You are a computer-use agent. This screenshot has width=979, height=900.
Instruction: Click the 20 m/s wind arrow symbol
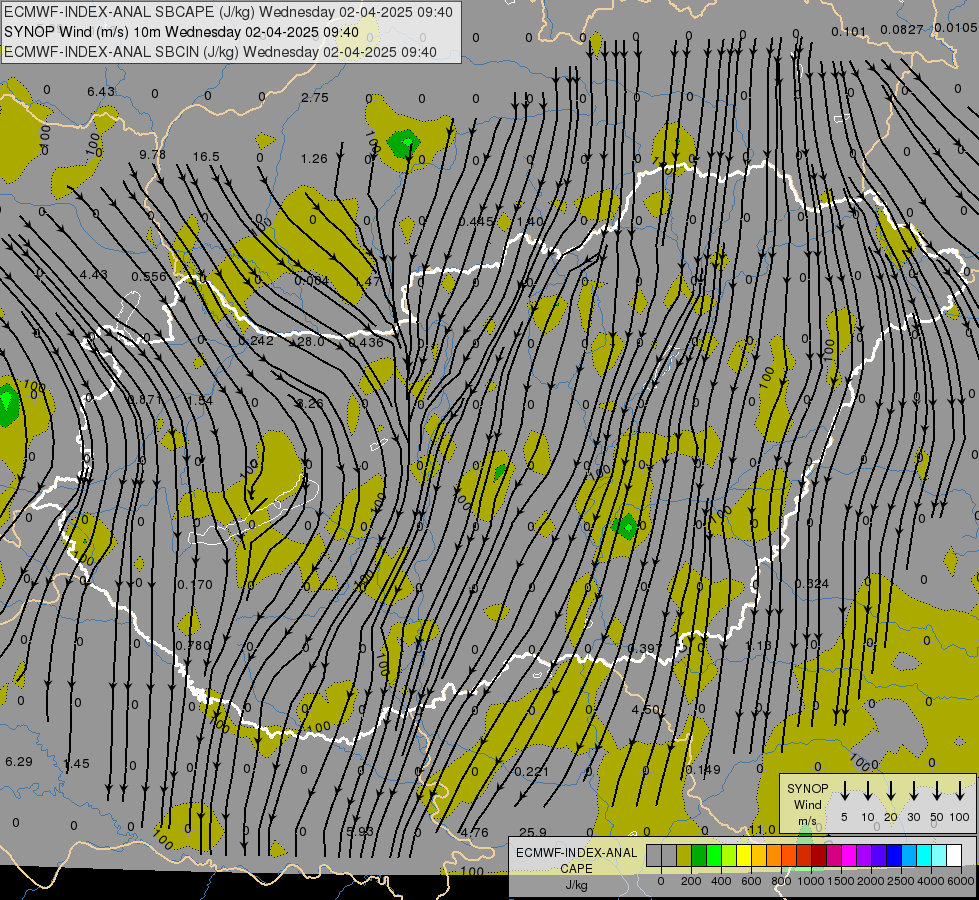click(891, 791)
